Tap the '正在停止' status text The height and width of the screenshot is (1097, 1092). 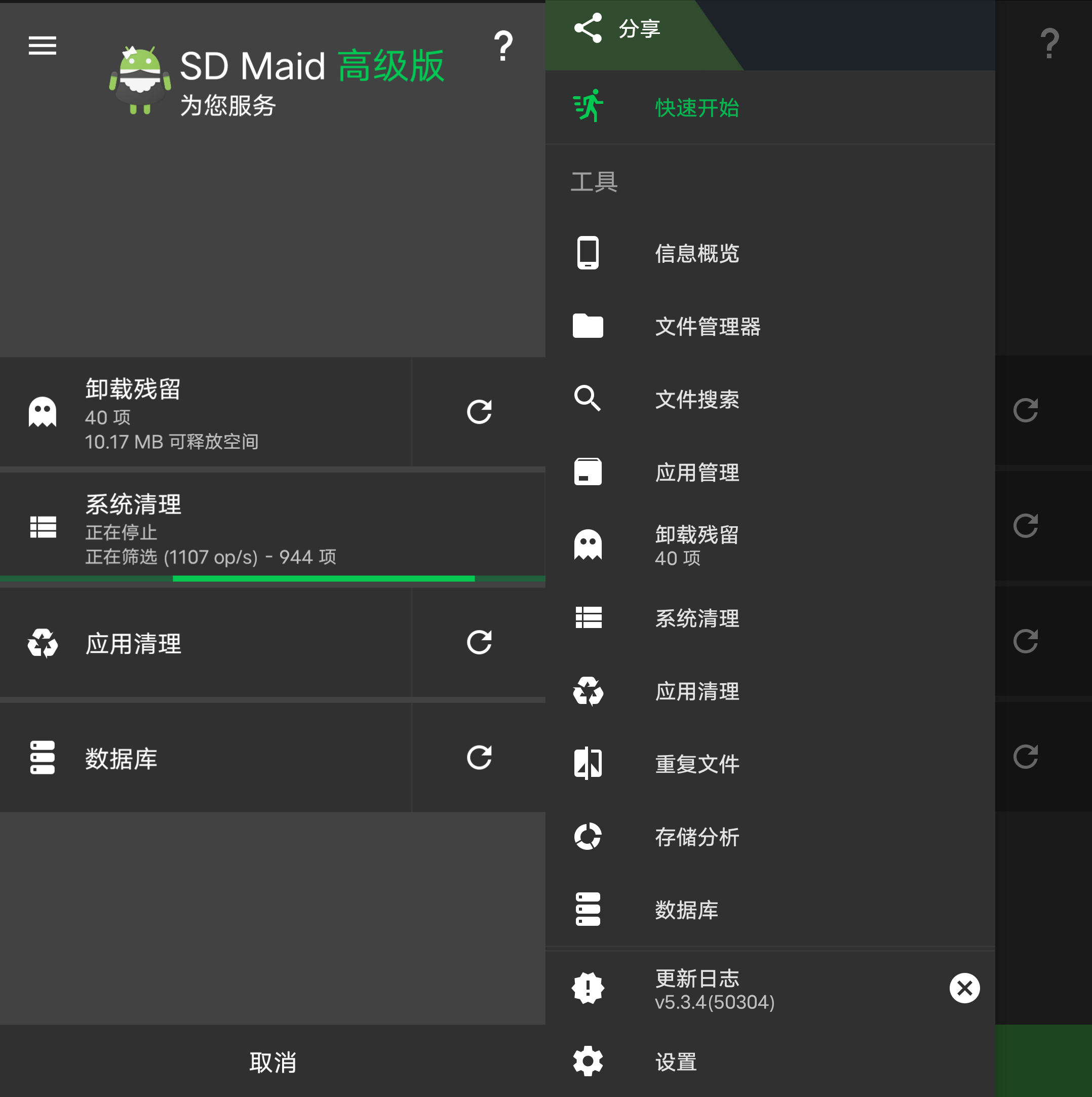click(x=121, y=533)
